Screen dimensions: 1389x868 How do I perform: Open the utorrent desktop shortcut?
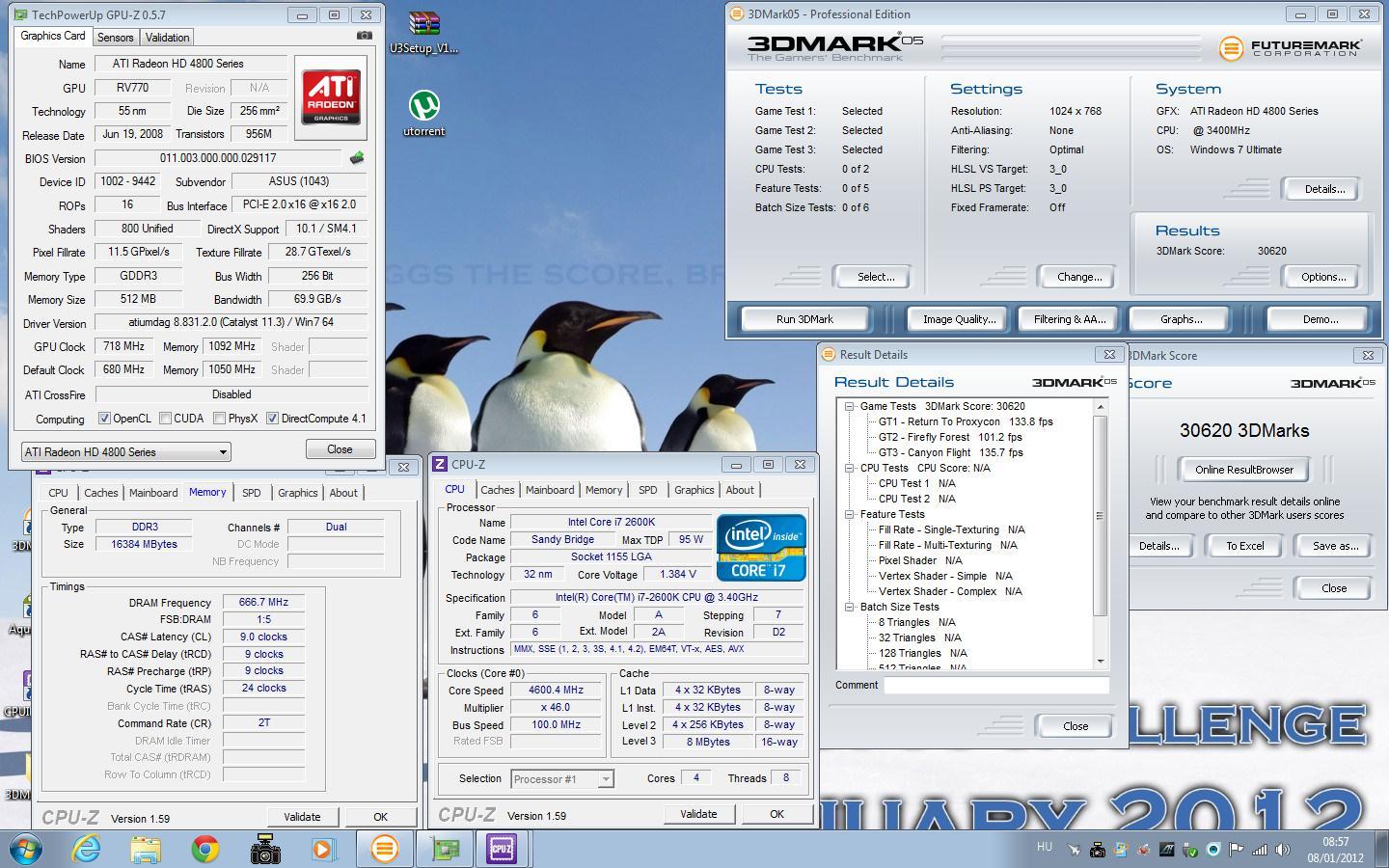pos(424,114)
